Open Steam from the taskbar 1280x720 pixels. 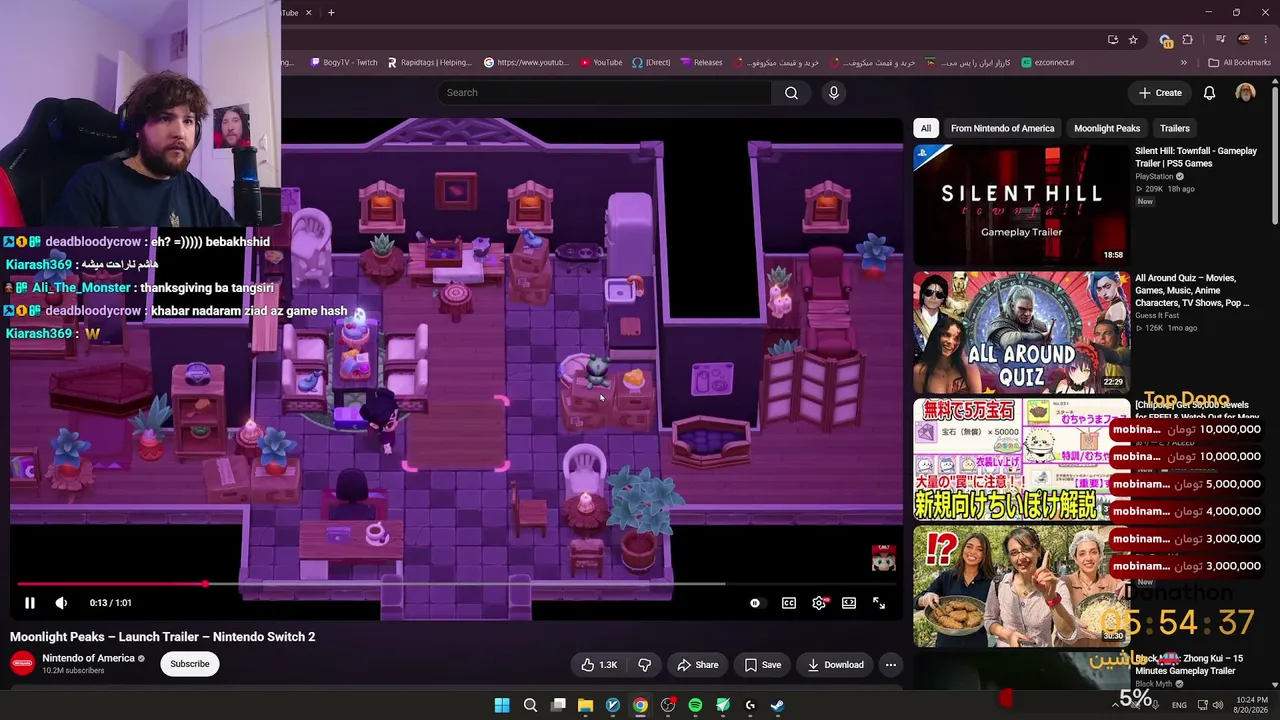click(777, 705)
